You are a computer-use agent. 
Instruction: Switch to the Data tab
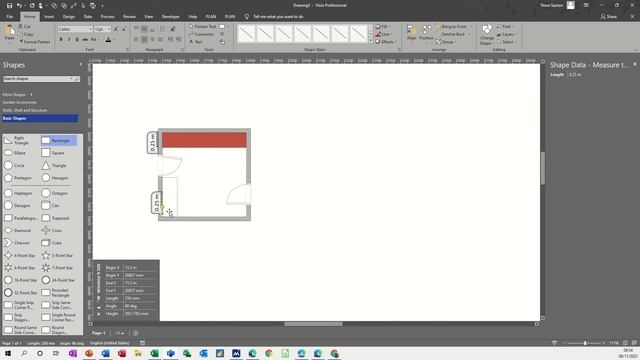(x=88, y=17)
